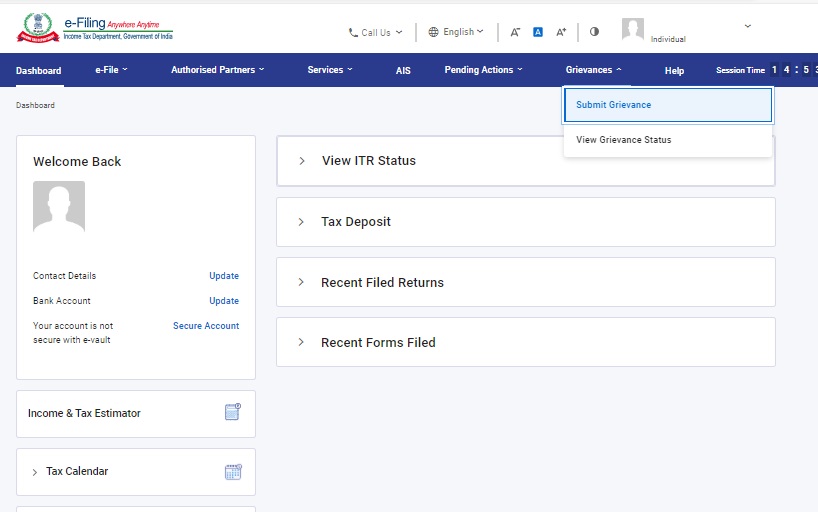Click the globe language icon
This screenshot has height=512, width=818.
(434, 32)
